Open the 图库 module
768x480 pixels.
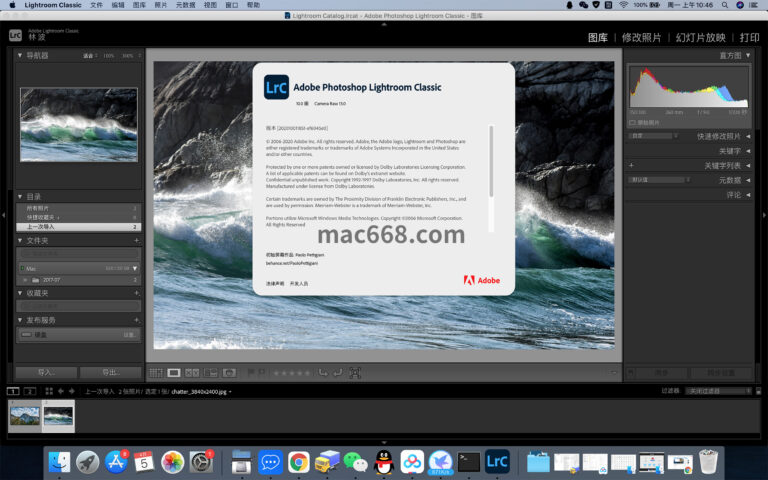[598, 38]
